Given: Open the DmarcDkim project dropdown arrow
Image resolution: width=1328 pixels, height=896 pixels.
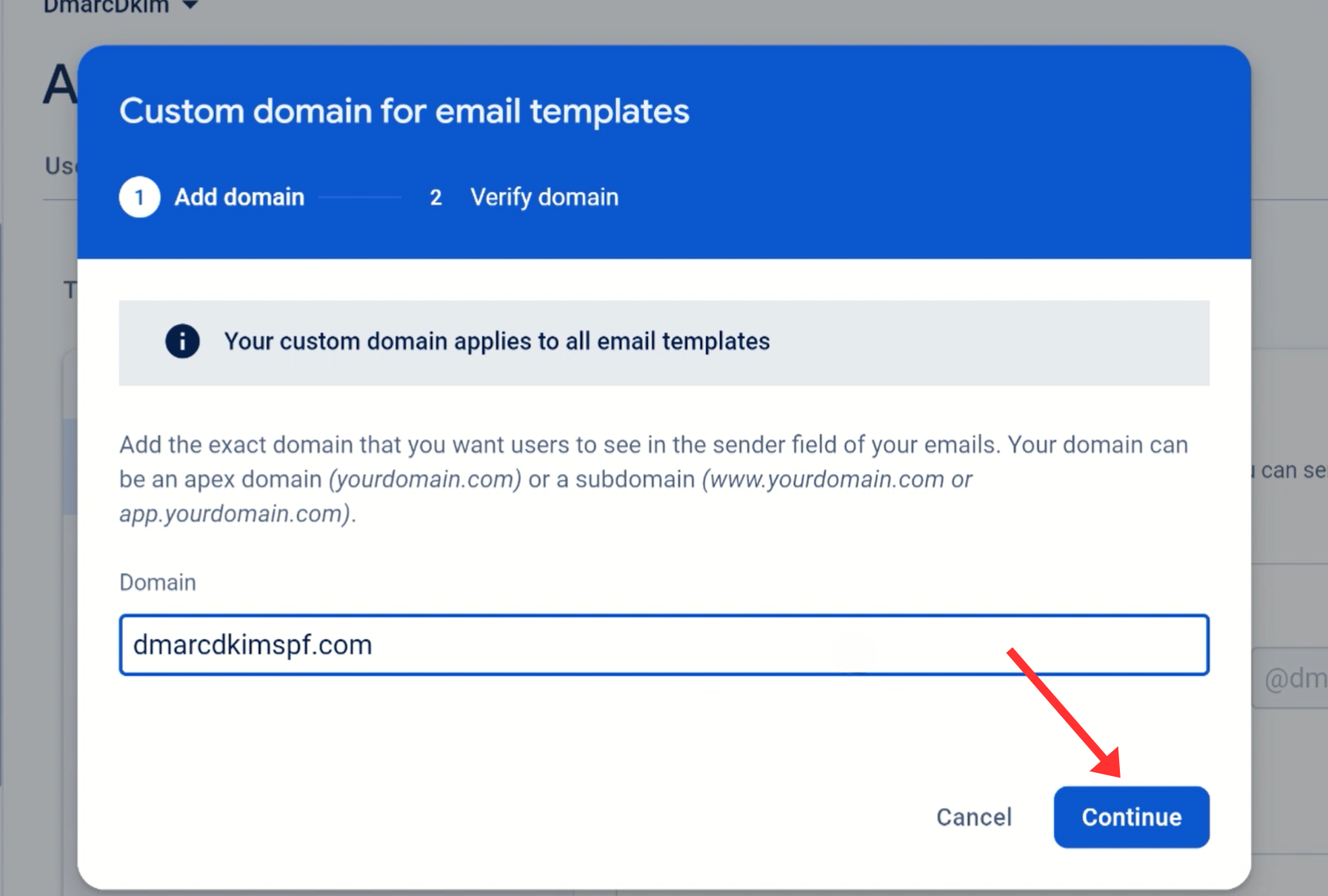Looking at the screenshot, I should [190, 5].
